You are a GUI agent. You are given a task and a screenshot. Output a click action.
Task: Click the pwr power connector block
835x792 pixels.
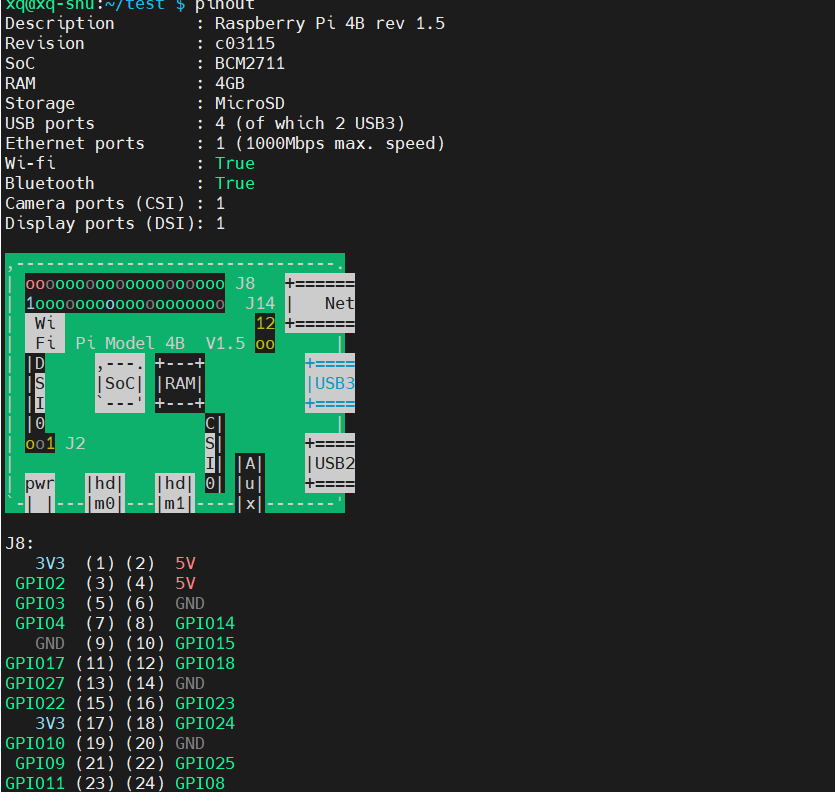pyautogui.click(x=40, y=493)
